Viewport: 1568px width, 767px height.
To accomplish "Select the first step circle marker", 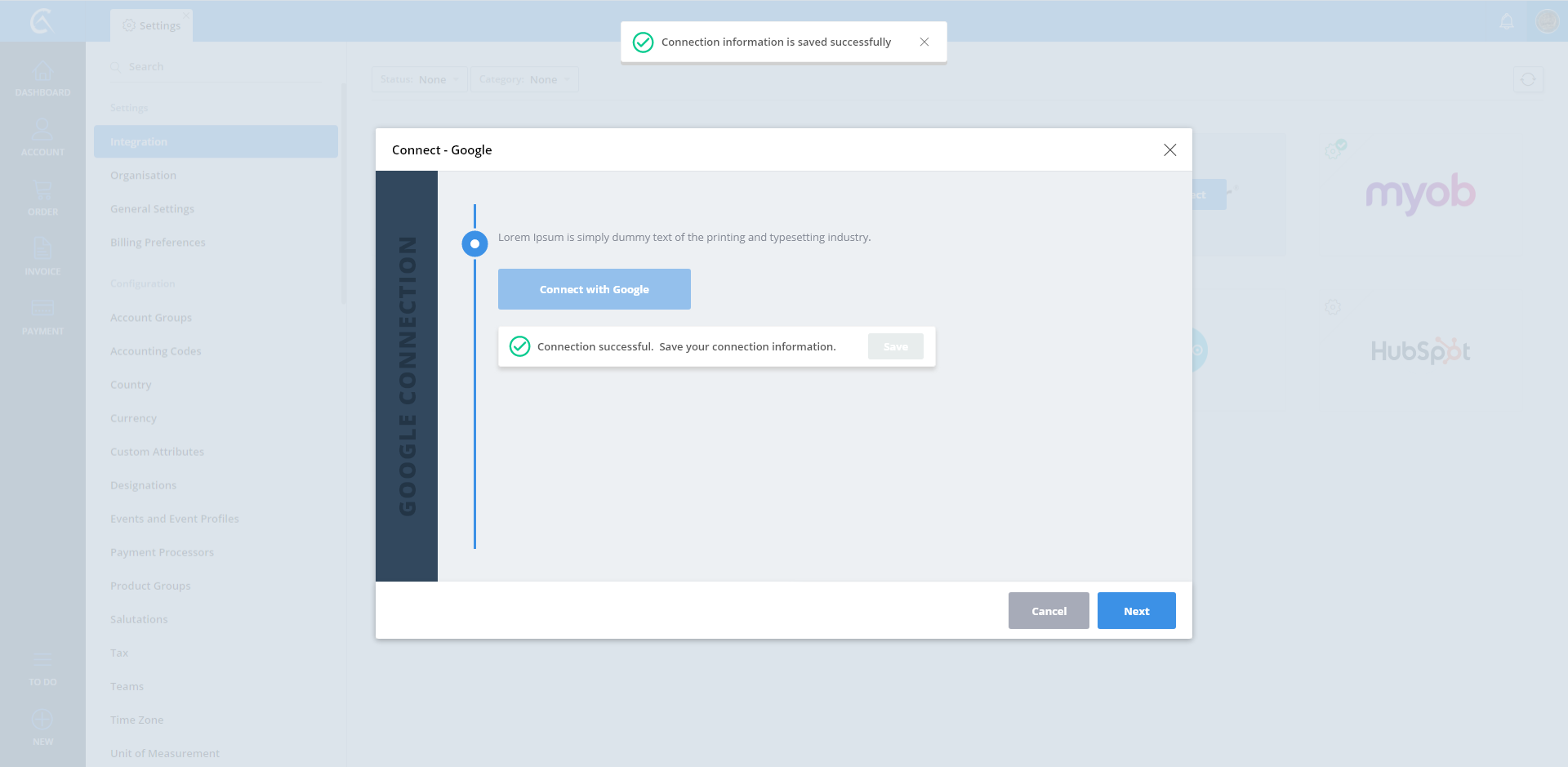I will (474, 243).
